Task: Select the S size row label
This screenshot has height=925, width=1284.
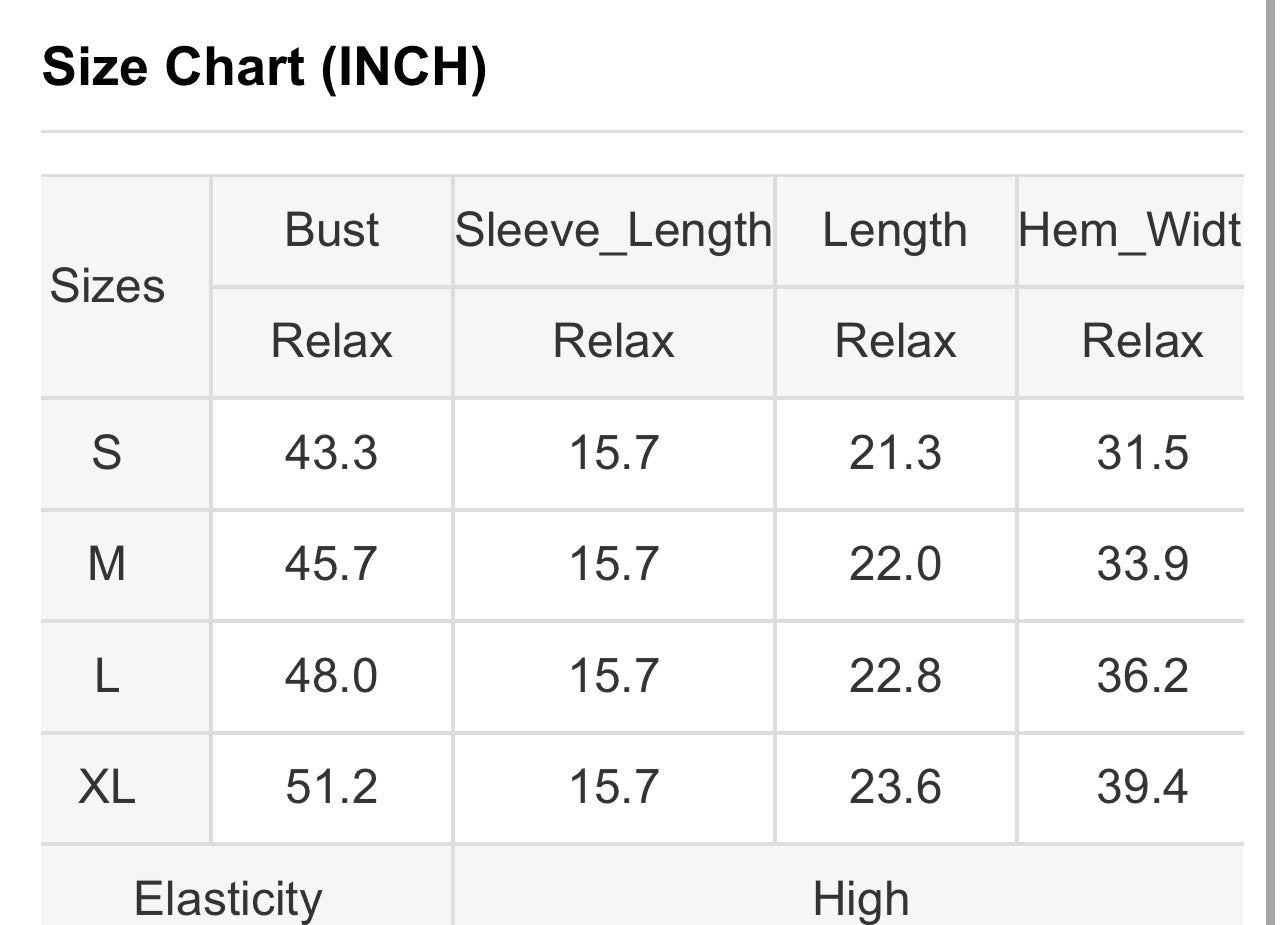Action: coord(107,454)
